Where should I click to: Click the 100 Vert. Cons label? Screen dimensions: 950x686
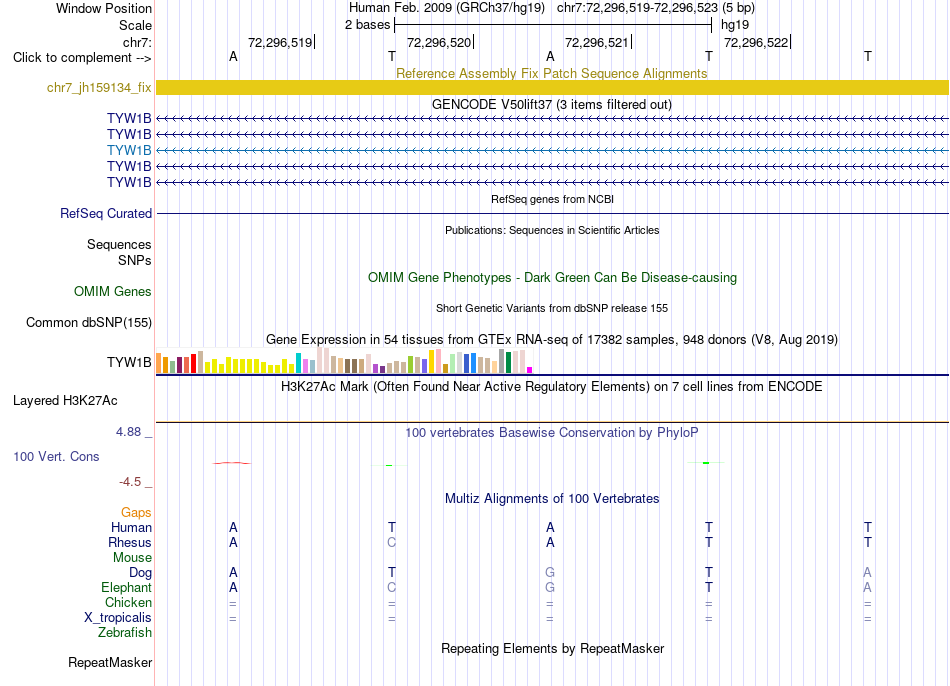click(x=56, y=456)
